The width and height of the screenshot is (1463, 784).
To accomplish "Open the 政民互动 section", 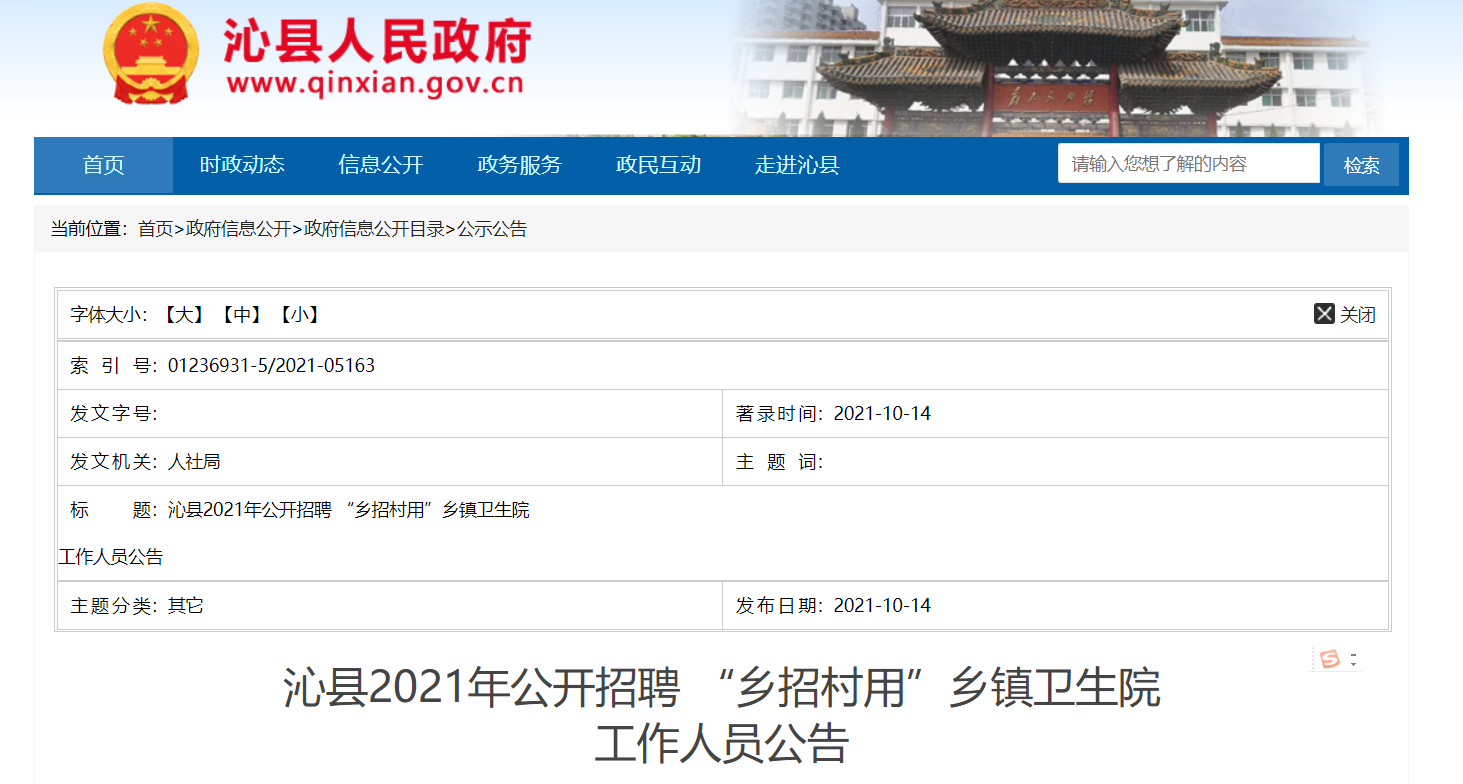I will [x=658, y=165].
